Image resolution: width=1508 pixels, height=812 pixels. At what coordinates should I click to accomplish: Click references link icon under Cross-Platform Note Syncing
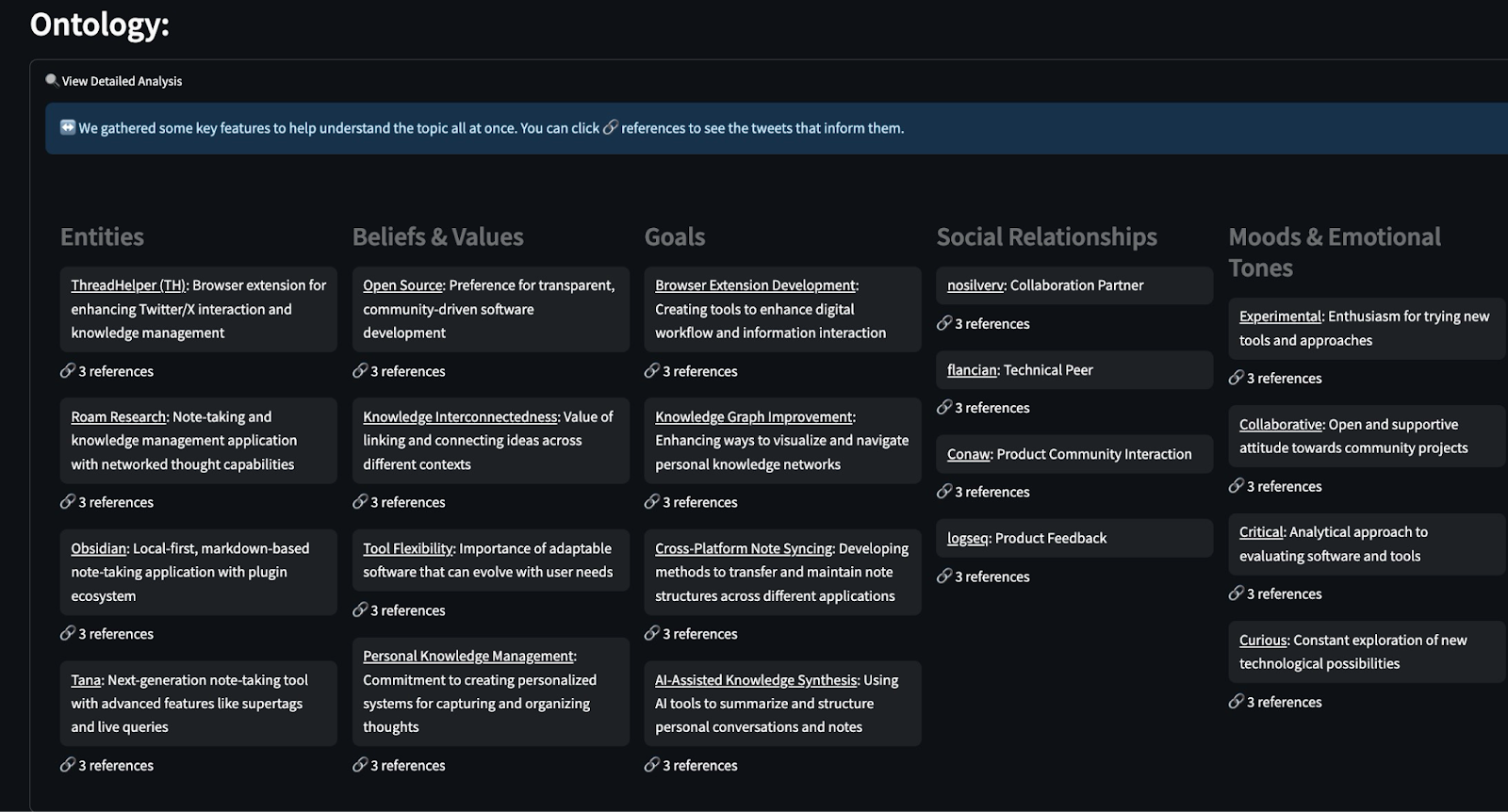(x=652, y=634)
